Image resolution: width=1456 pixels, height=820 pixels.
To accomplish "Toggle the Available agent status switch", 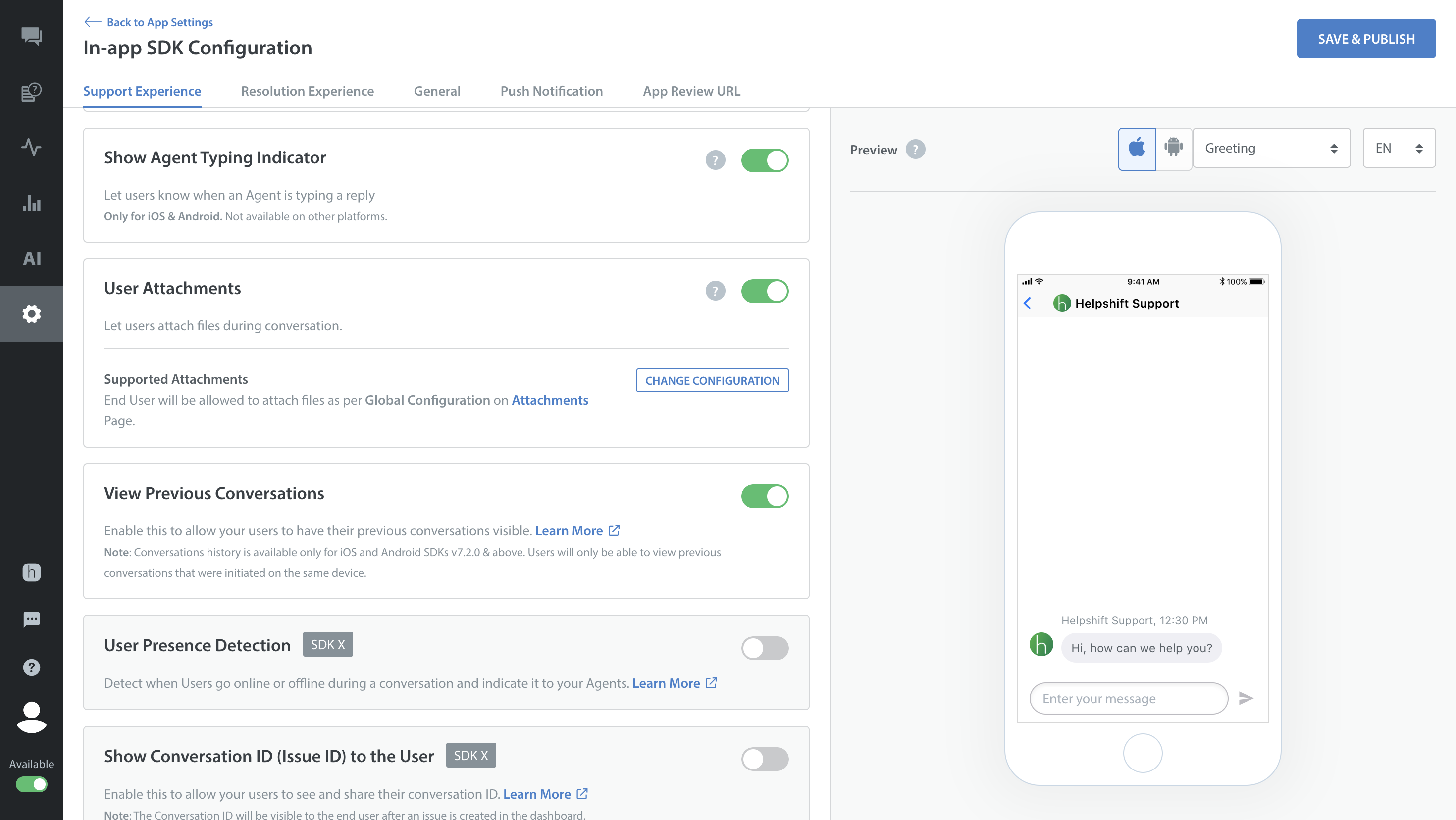I will [x=32, y=784].
